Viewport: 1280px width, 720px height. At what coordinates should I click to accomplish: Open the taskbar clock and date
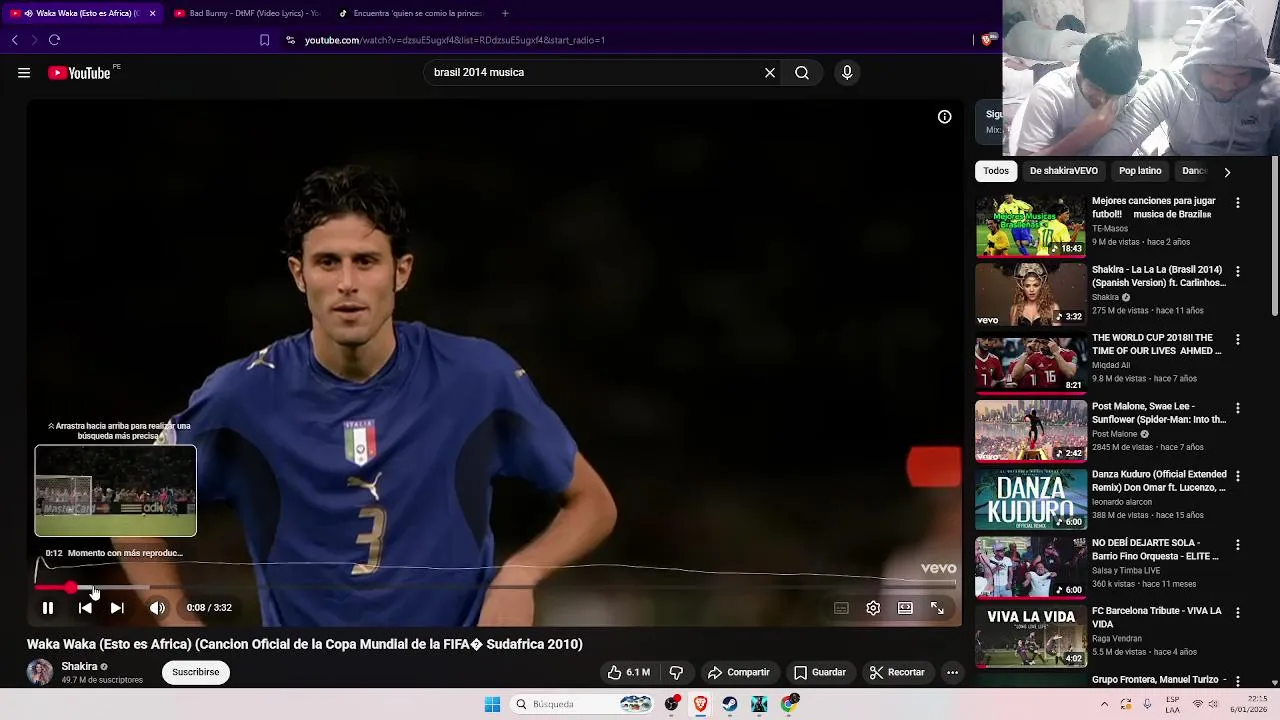tap(1249, 704)
